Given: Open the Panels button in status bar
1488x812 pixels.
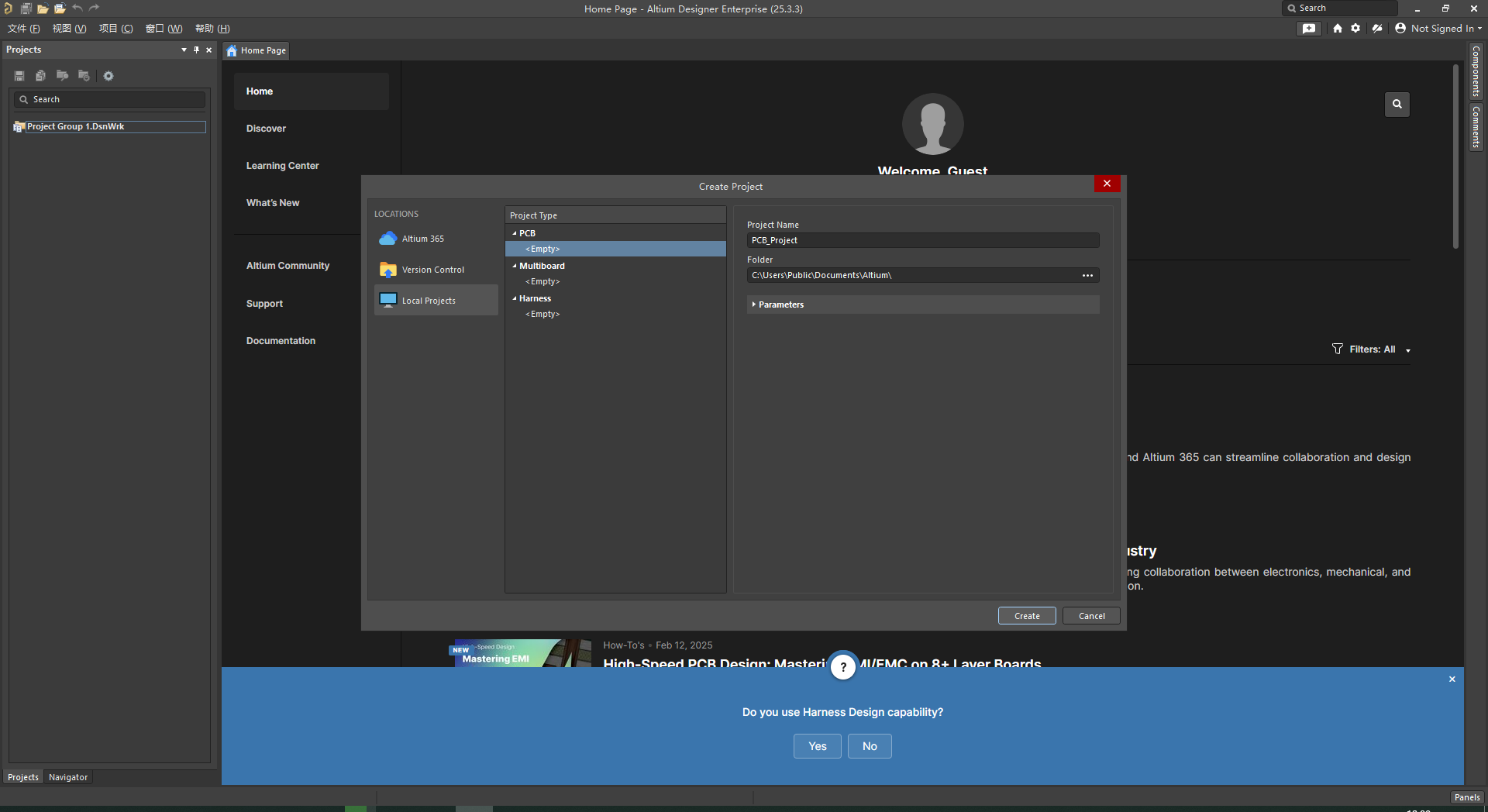Looking at the screenshot, I should click(x=1467, y=797).
